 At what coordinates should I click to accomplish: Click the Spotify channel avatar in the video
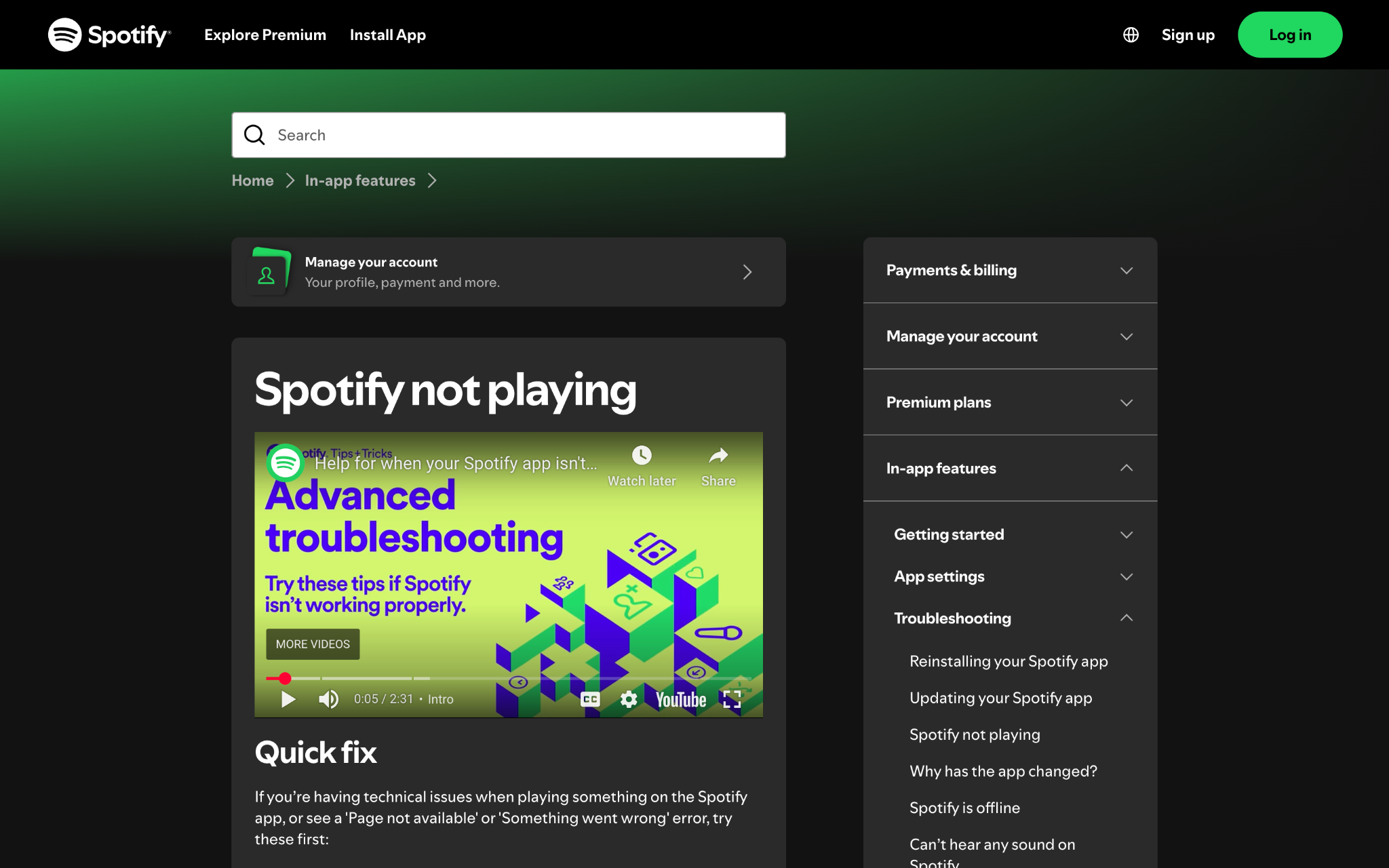click(286, 463)
